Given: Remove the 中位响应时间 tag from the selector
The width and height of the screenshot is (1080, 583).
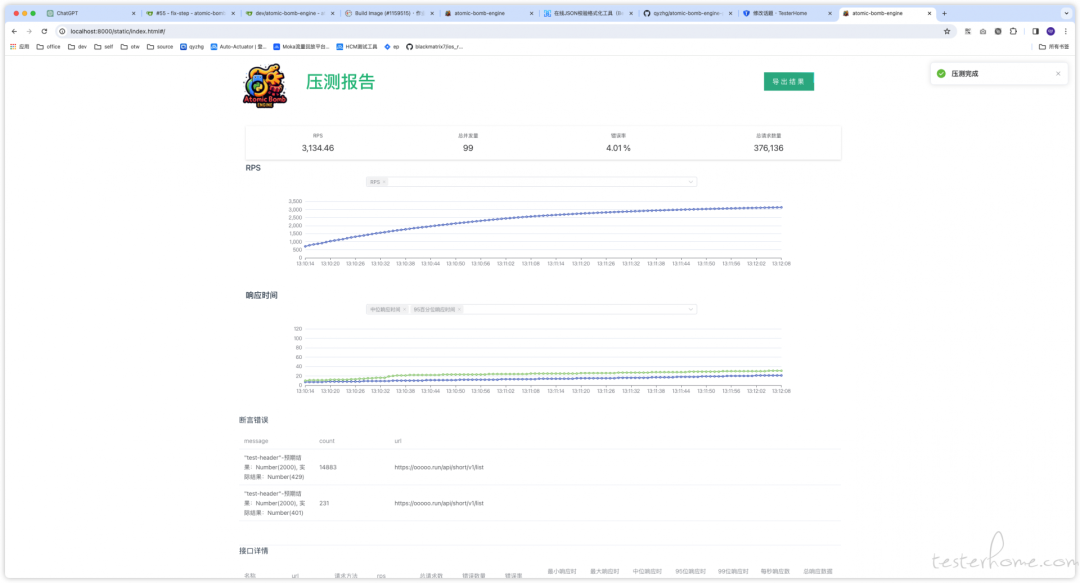Looking at the screenshot, I should click(407, 309).
